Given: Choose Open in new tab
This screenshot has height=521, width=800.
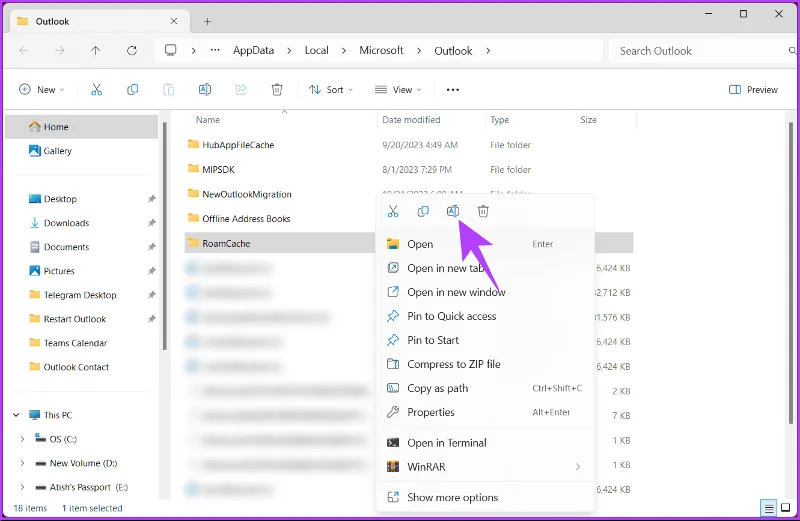Looking at the screenshot, I should click(x=485, y=268).
